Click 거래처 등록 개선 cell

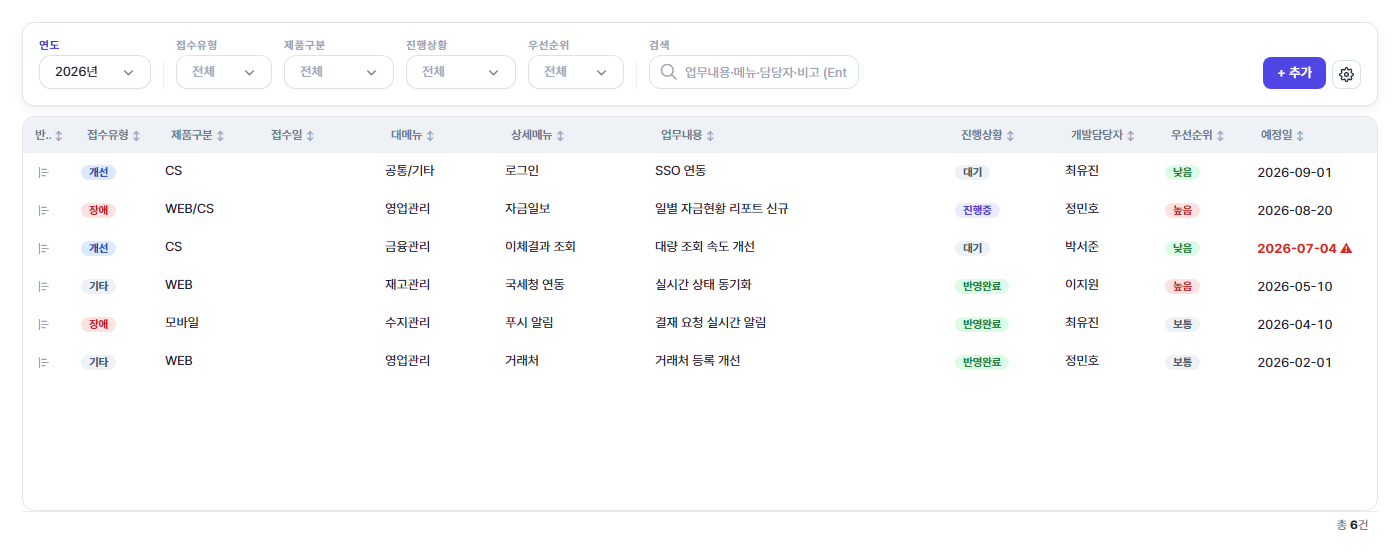(698, 361)
